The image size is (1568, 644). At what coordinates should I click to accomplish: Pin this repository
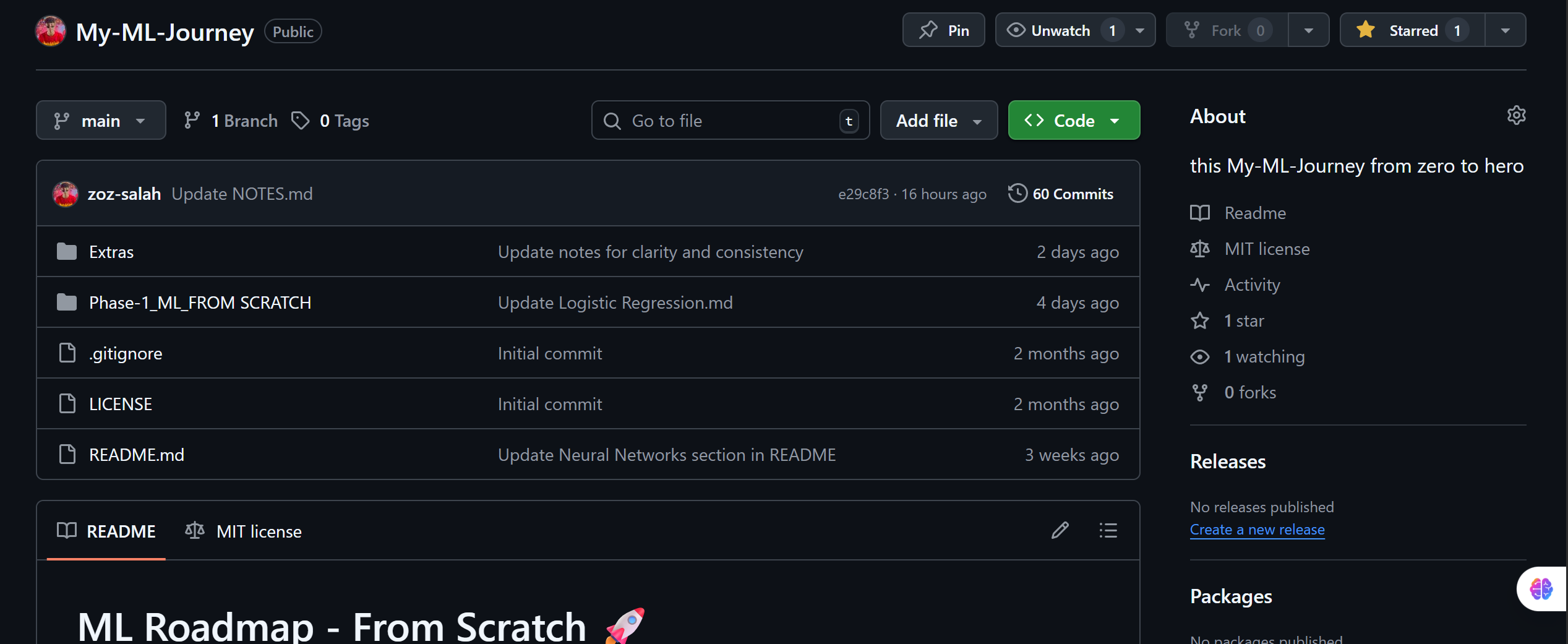943,29
